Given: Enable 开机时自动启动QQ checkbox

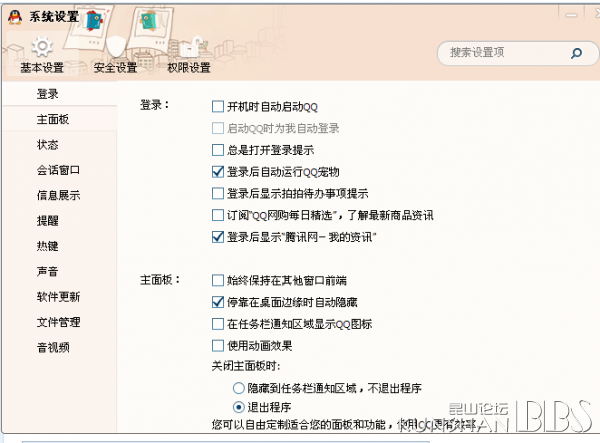Looking at the screenshot, I should [x=218, y=106].
